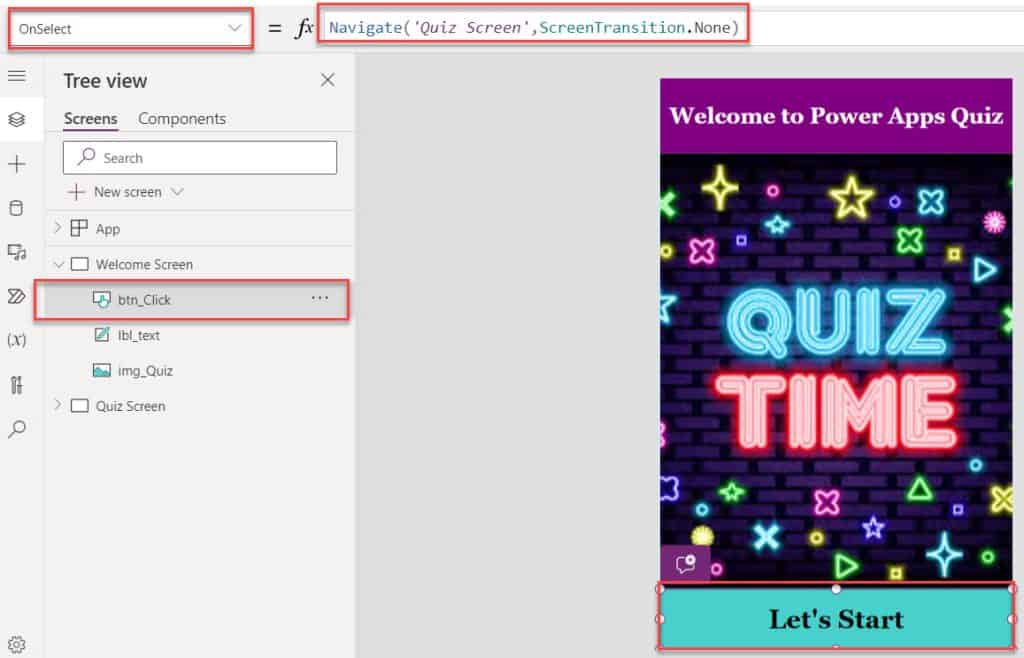Close the Tree view panel

(x=328, y=80)
